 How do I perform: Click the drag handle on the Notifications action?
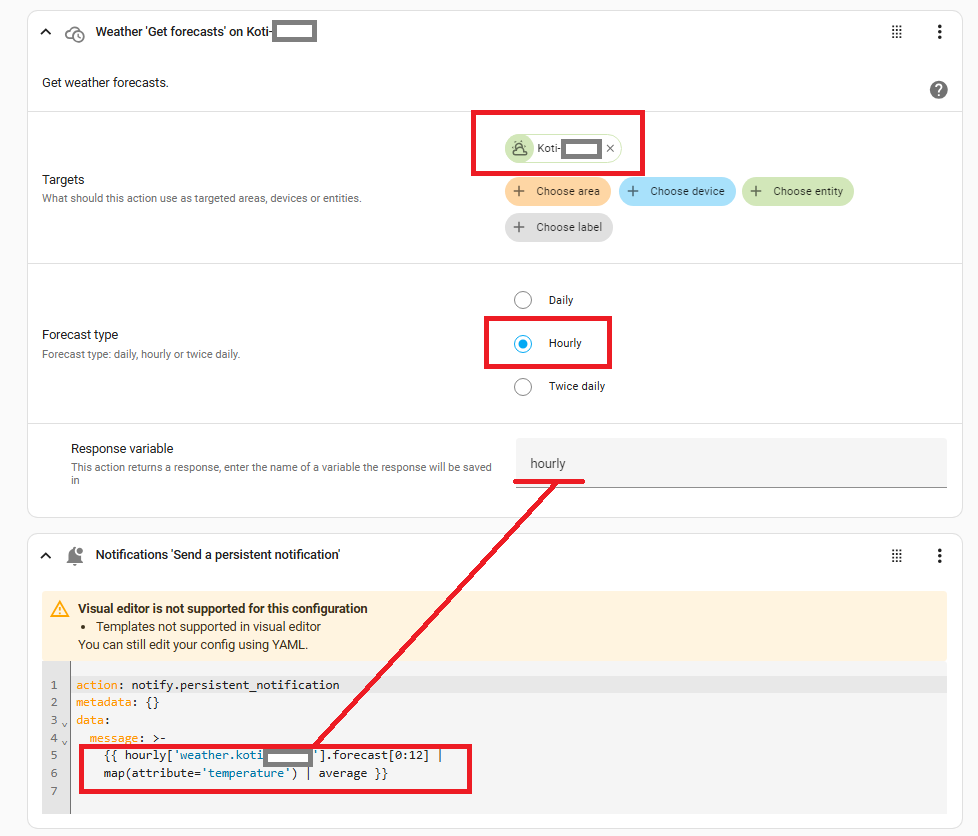[x=896, y=555]
